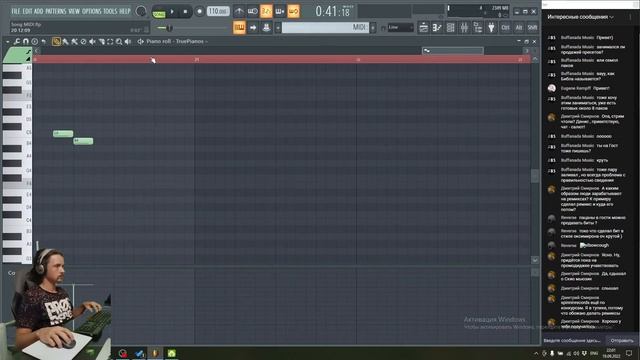Viewport: 640px width, 360px height.
Task: Toggle wait for input before playing
Action: coord(253,11)
